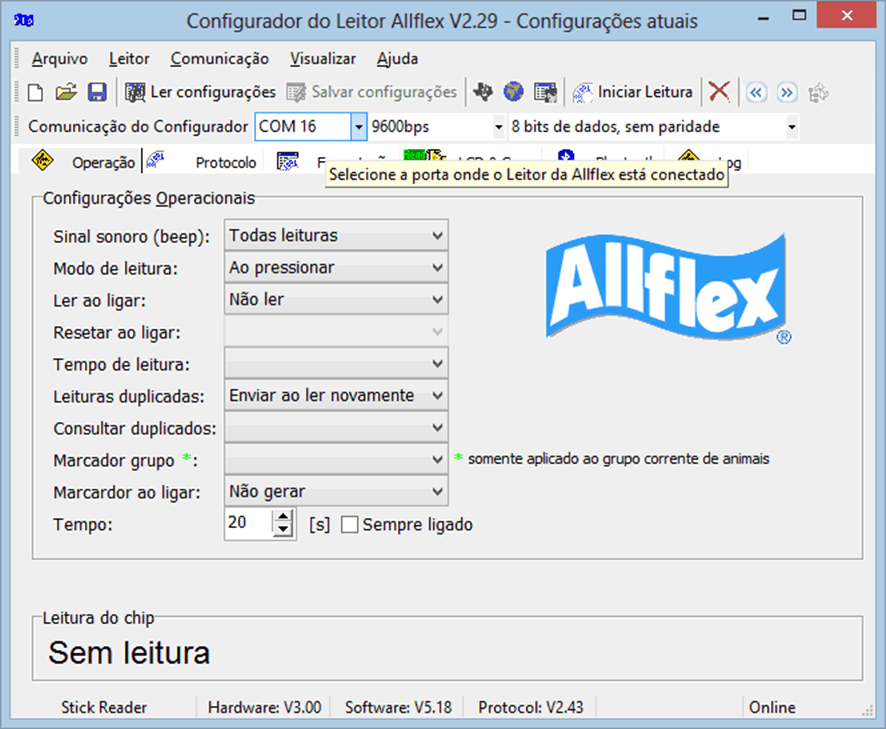The image size is (886, 729).
Task: Click Protocol: V2.43 in the status bar
Action: 531,708
